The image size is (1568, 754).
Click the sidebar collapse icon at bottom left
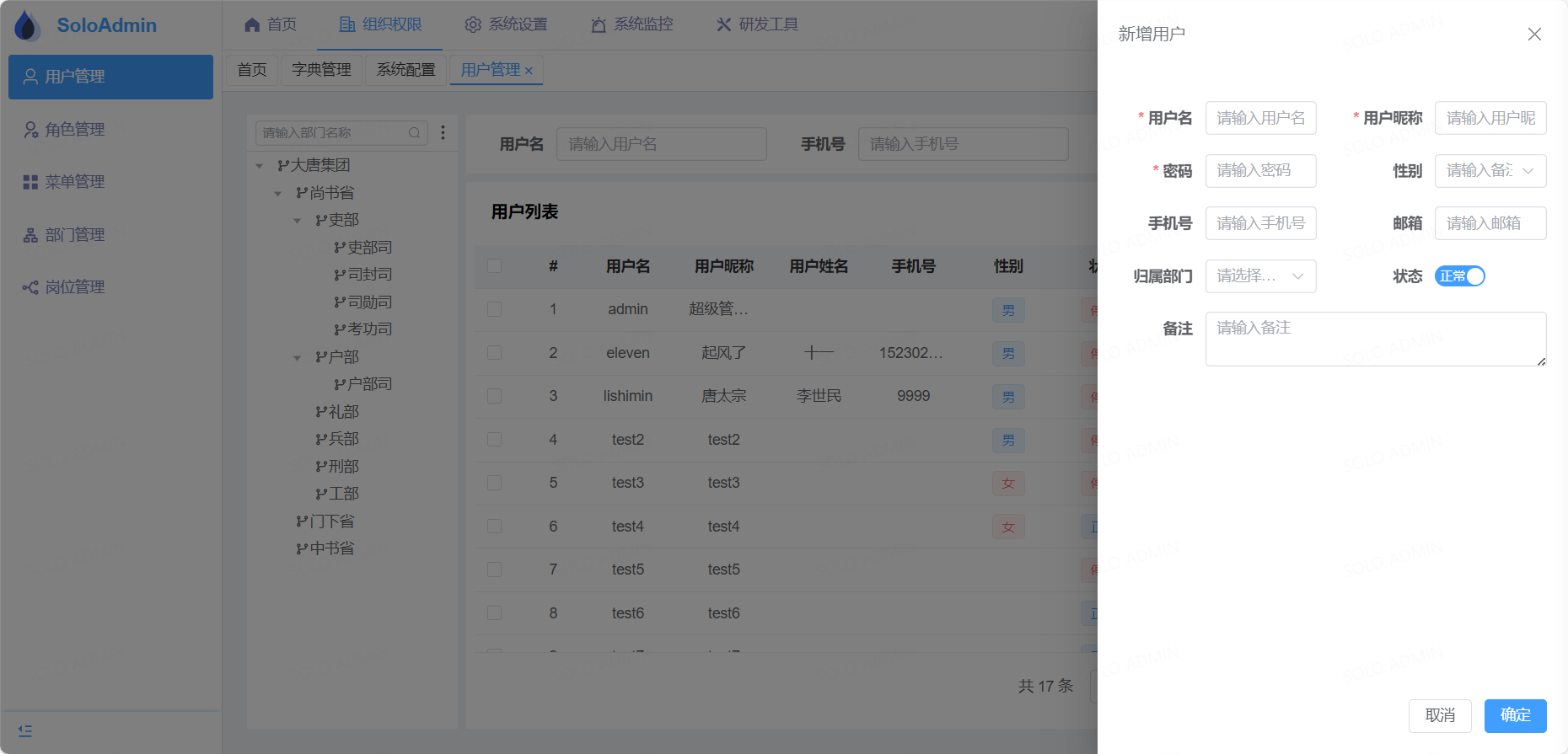(x=25, y=730)
